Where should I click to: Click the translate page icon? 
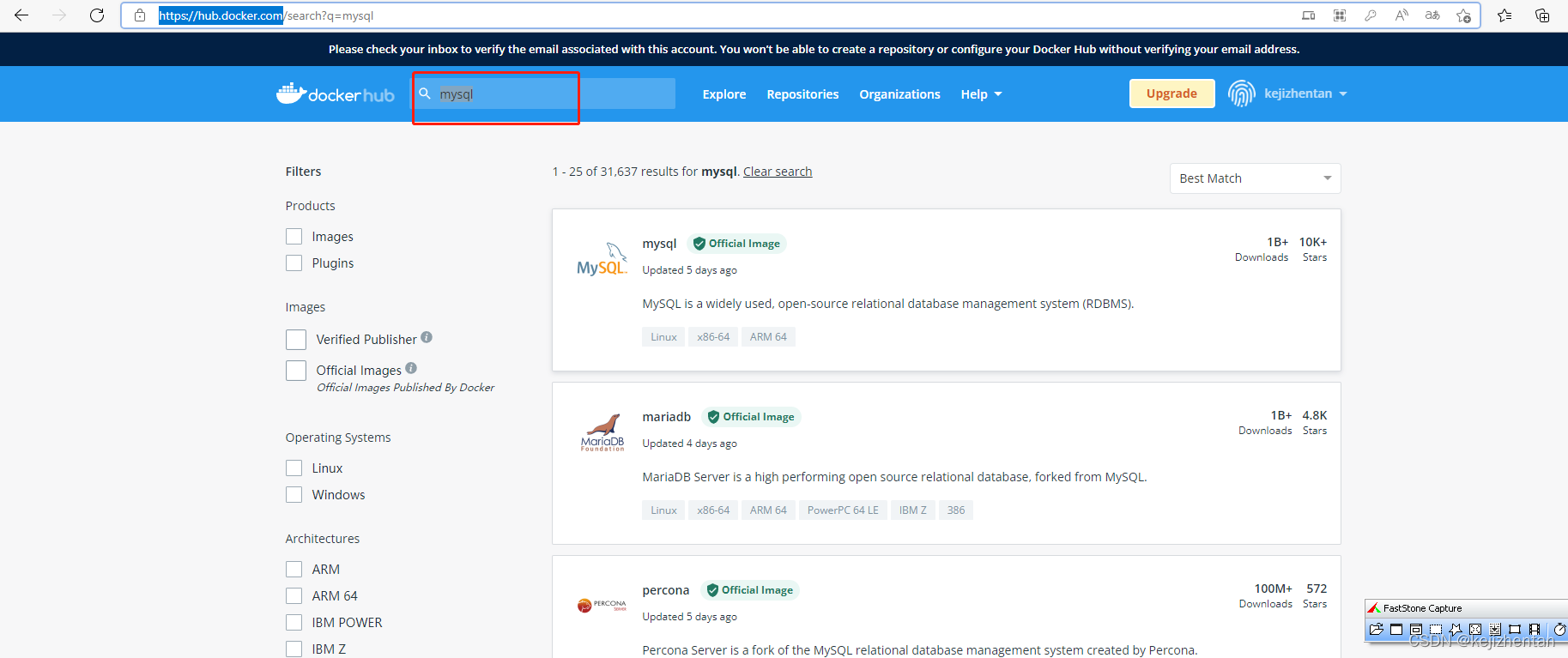click(x=1432, y=15)
